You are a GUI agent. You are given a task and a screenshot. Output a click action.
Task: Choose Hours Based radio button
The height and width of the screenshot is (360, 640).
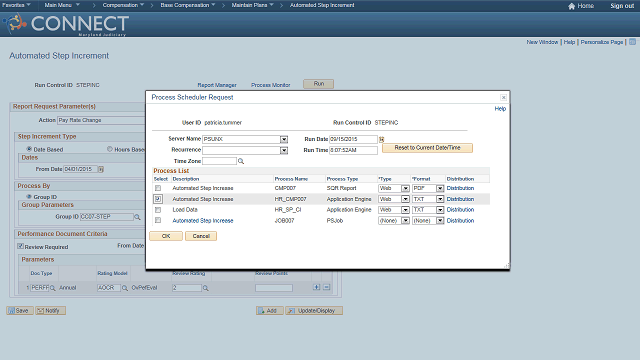point(110,149)
